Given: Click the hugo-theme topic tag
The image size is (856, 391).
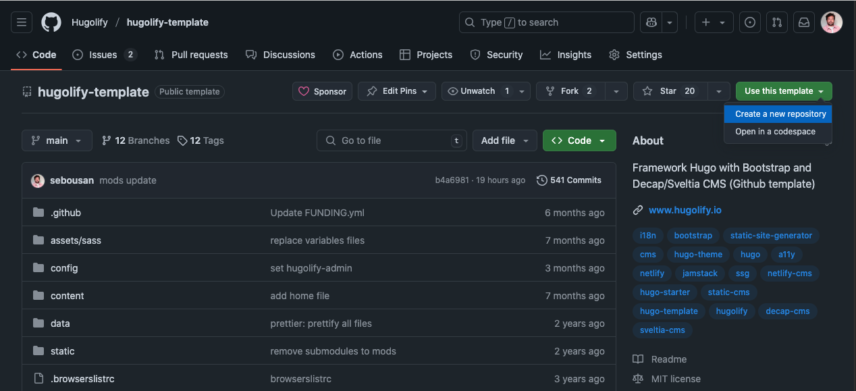Looking at the screenshot, I should click(698, 254).
